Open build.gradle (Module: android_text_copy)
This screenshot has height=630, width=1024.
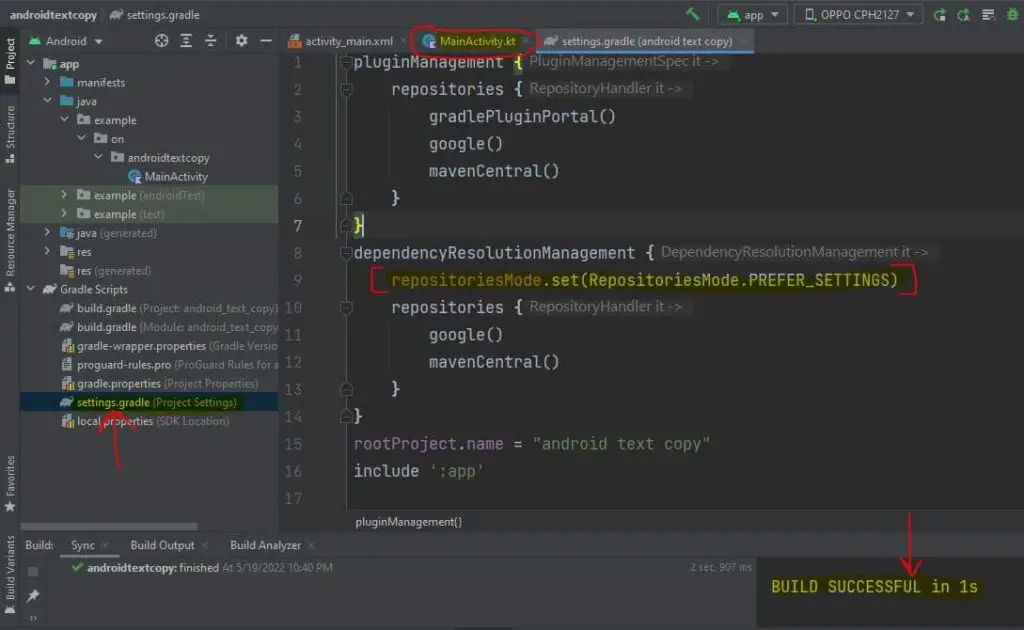[x=168, y=327]
